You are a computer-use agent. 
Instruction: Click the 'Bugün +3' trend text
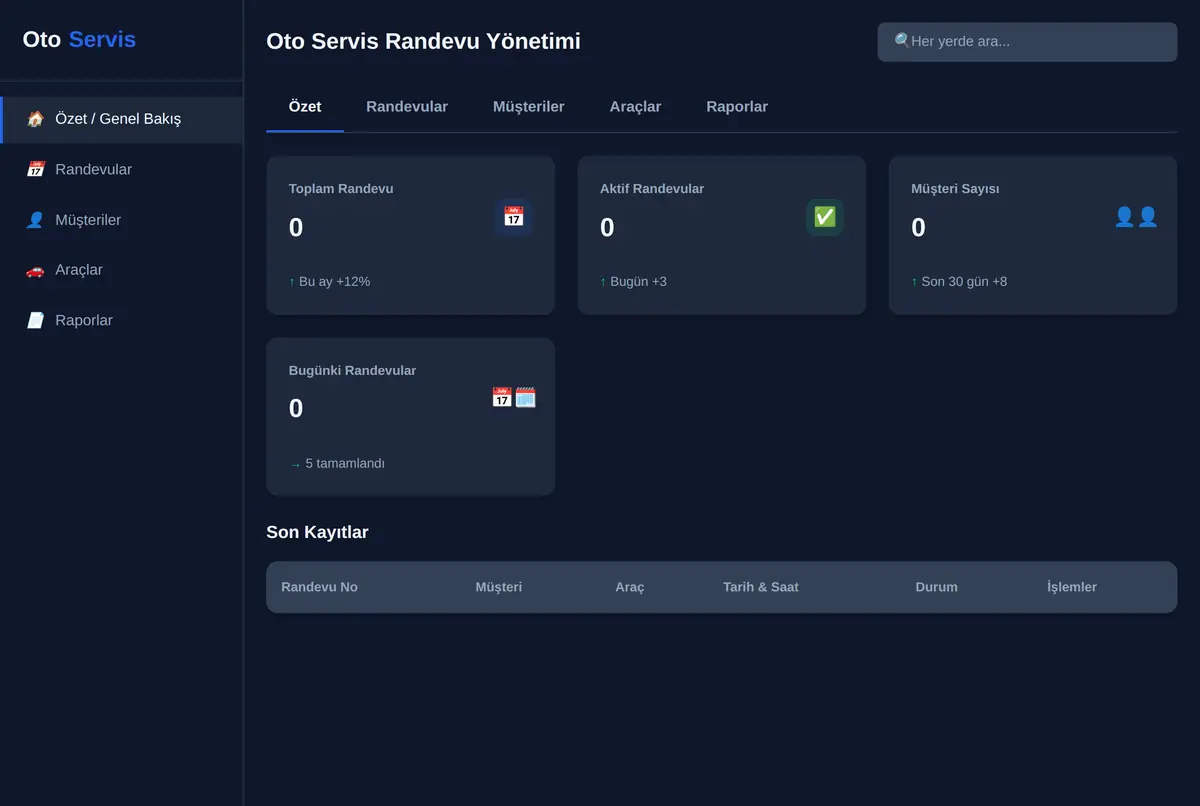(x=638, y=282)
